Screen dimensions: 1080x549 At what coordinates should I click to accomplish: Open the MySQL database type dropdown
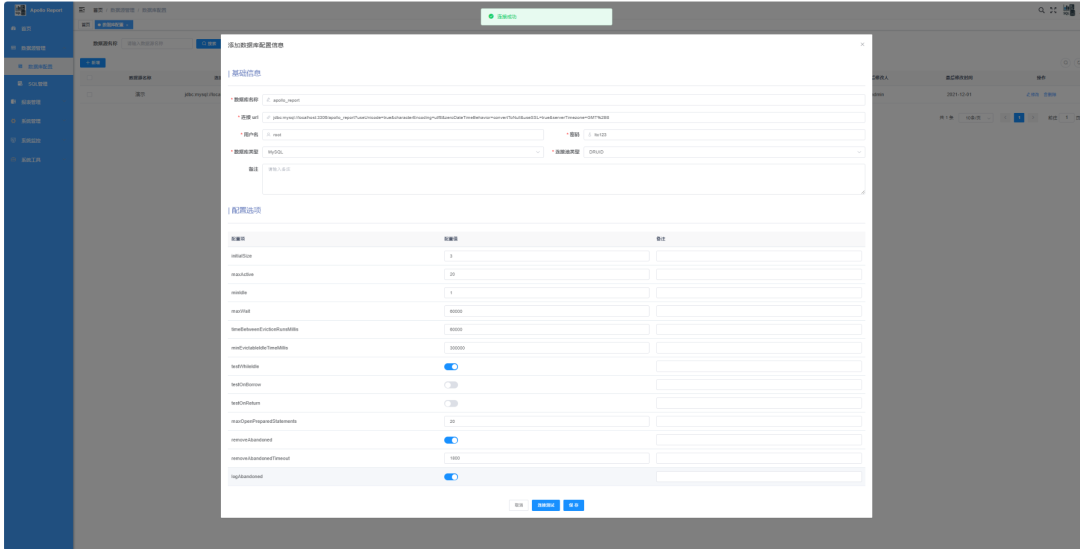tap(403, 152)
